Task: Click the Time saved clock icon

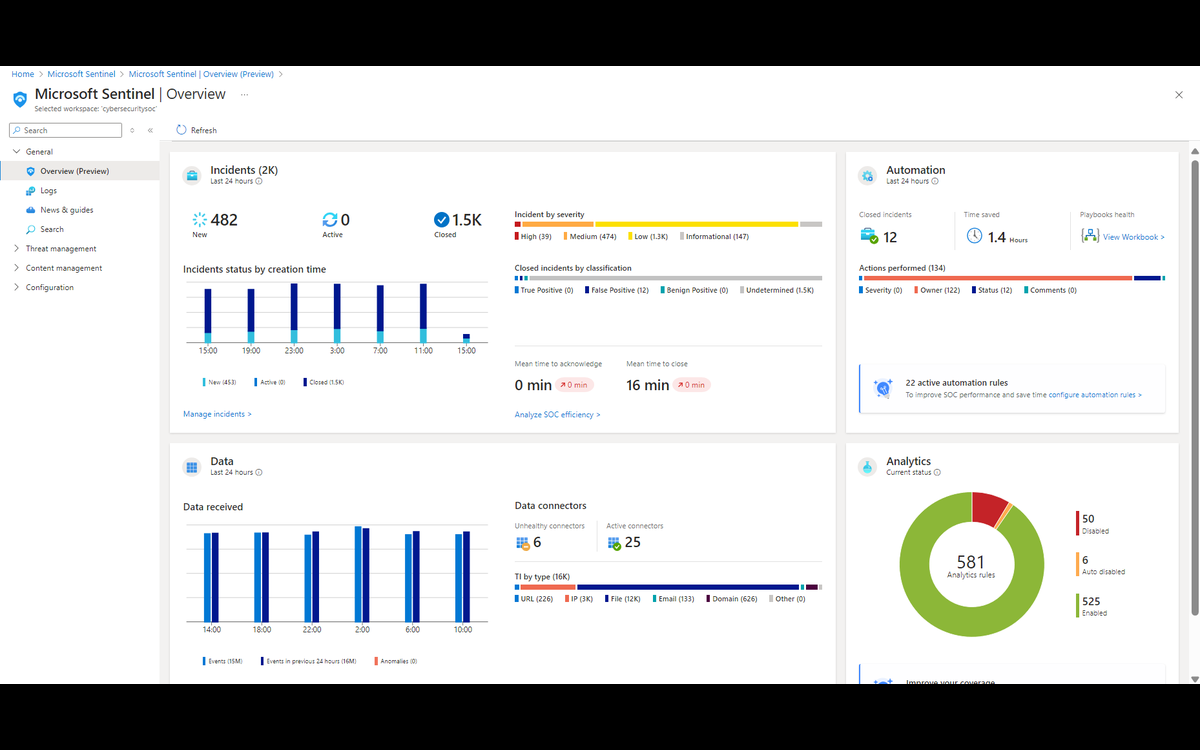Action: pyautogui.click(x=974, y=236)
